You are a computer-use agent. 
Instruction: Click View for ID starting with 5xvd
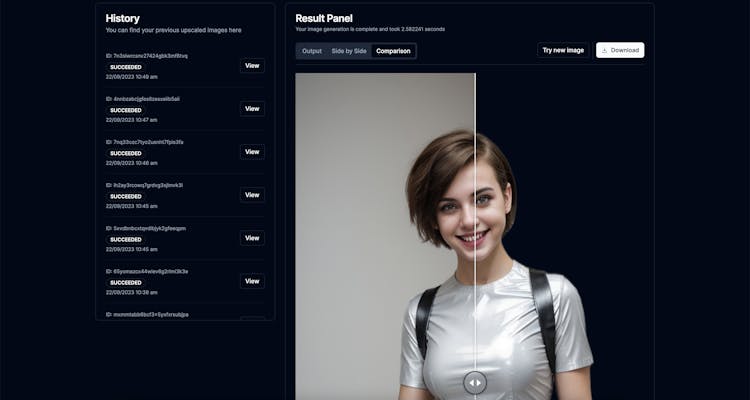[x=252, y=238]
